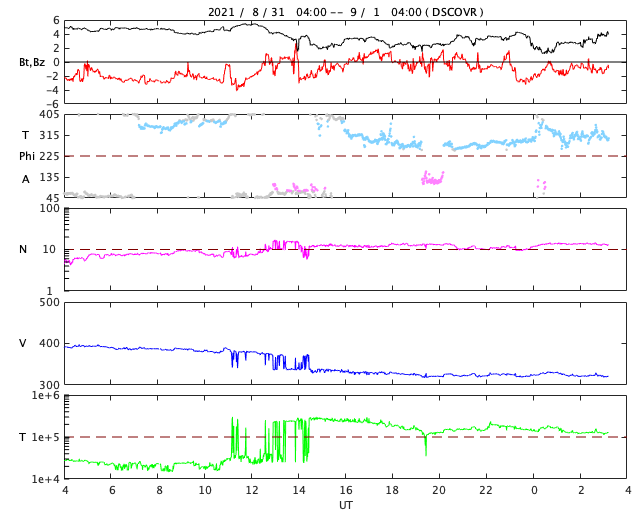640x512 pixels.
Task: Select the '135' tick label
Action: tap(49, 177)
